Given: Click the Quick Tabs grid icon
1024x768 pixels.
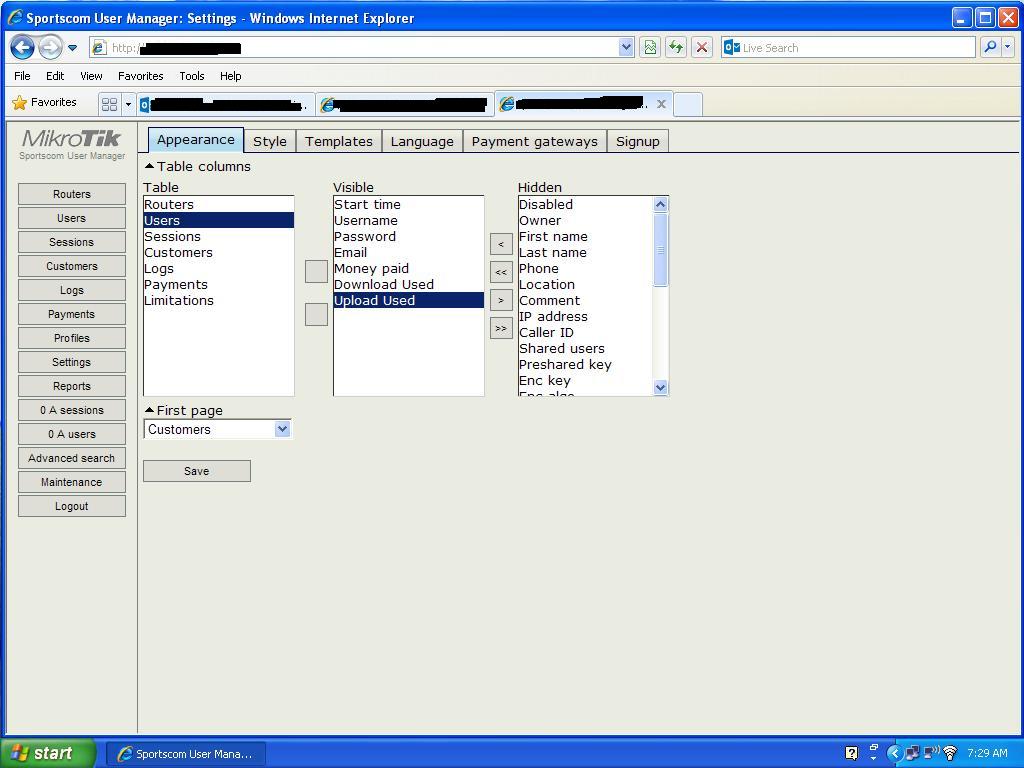Looking at the screenshot, I should [x=110, y=104].
